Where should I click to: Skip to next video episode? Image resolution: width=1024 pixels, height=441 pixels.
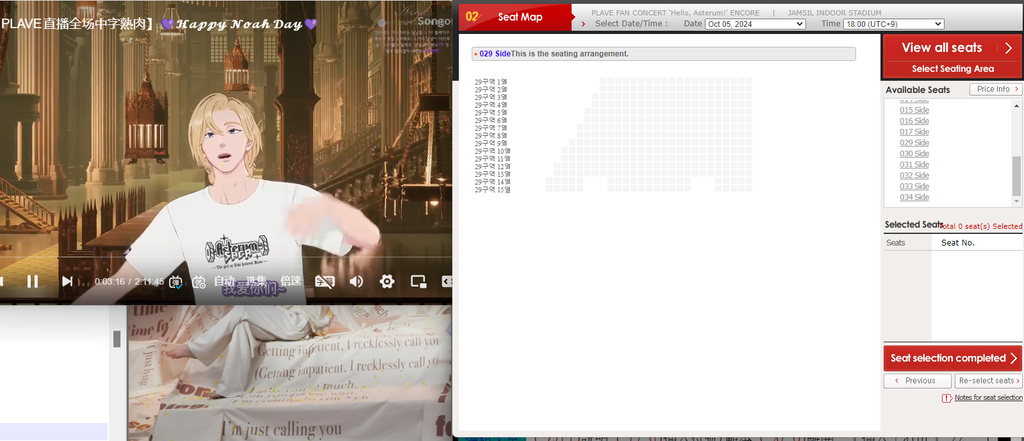[x=67, y=282]
